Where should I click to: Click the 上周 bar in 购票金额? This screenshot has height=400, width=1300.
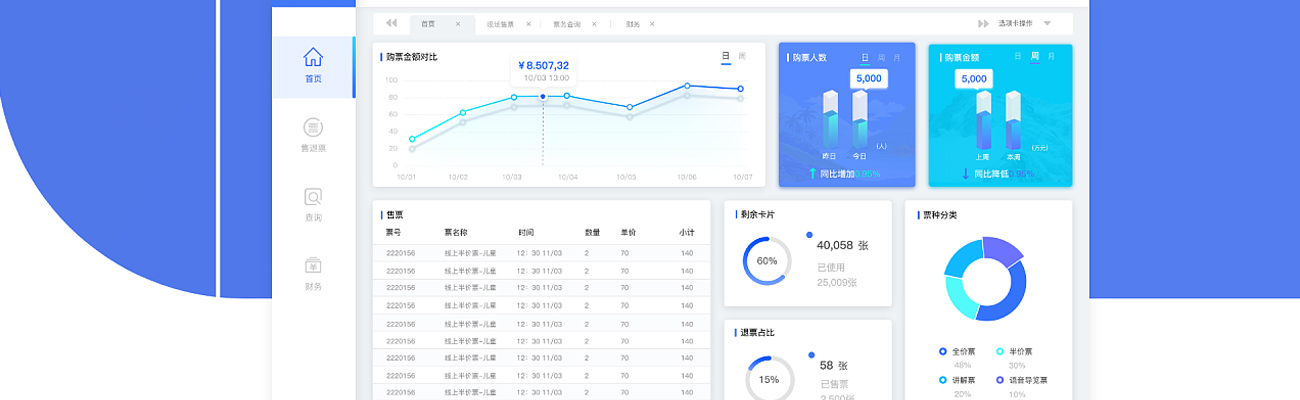[983, 119]
